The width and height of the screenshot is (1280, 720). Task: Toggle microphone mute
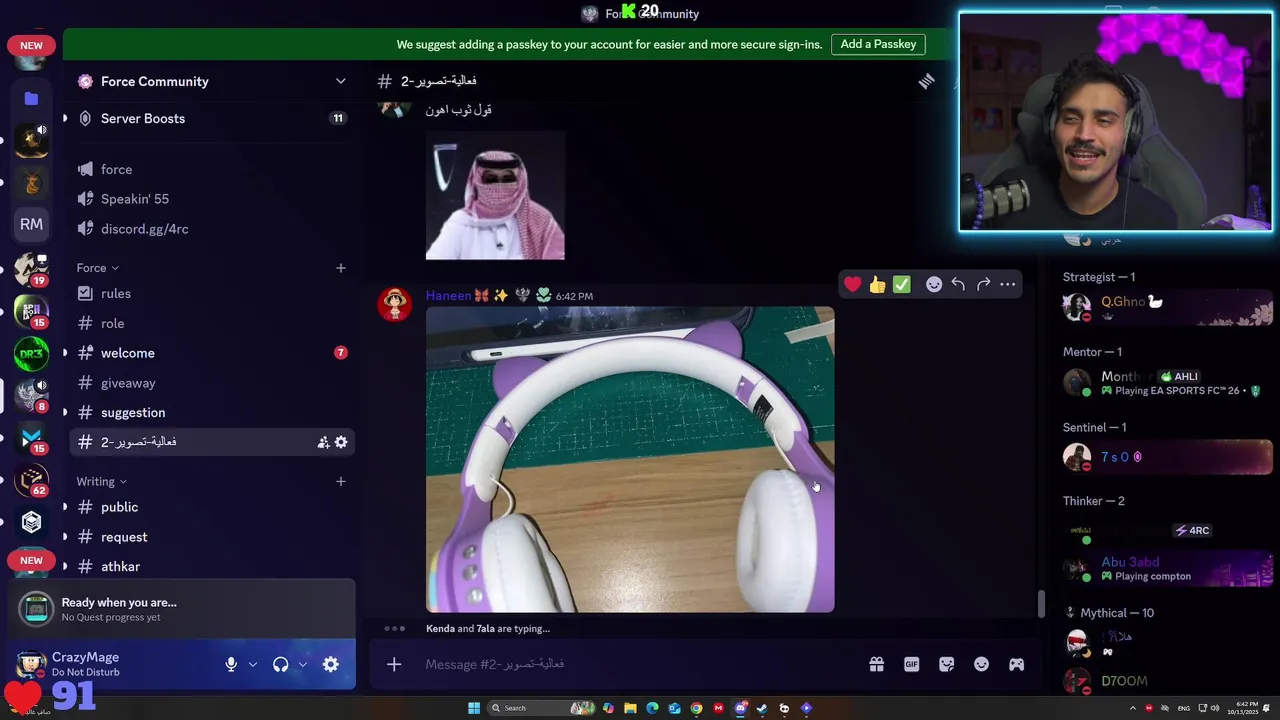point(231,664)
